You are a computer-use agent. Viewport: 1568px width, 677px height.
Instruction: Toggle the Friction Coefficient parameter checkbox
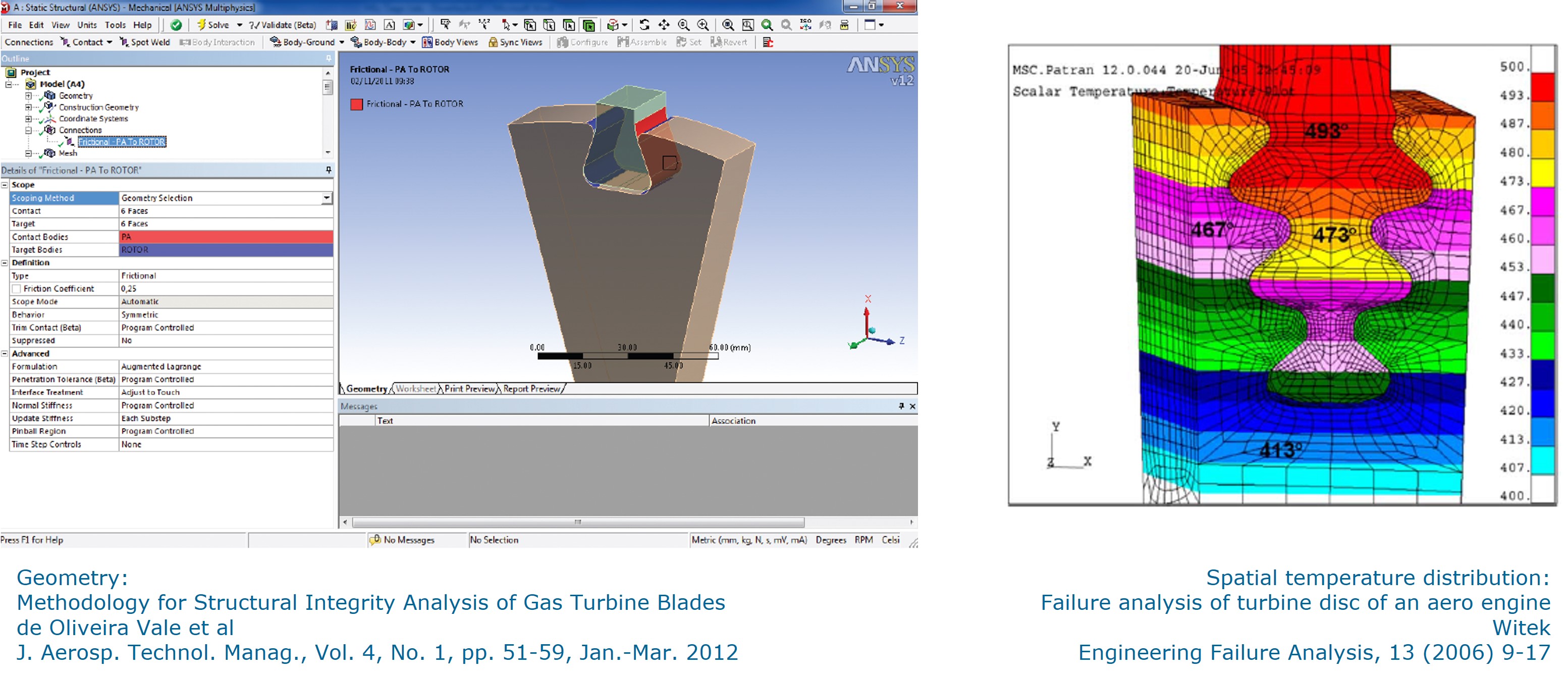[17, 289]
